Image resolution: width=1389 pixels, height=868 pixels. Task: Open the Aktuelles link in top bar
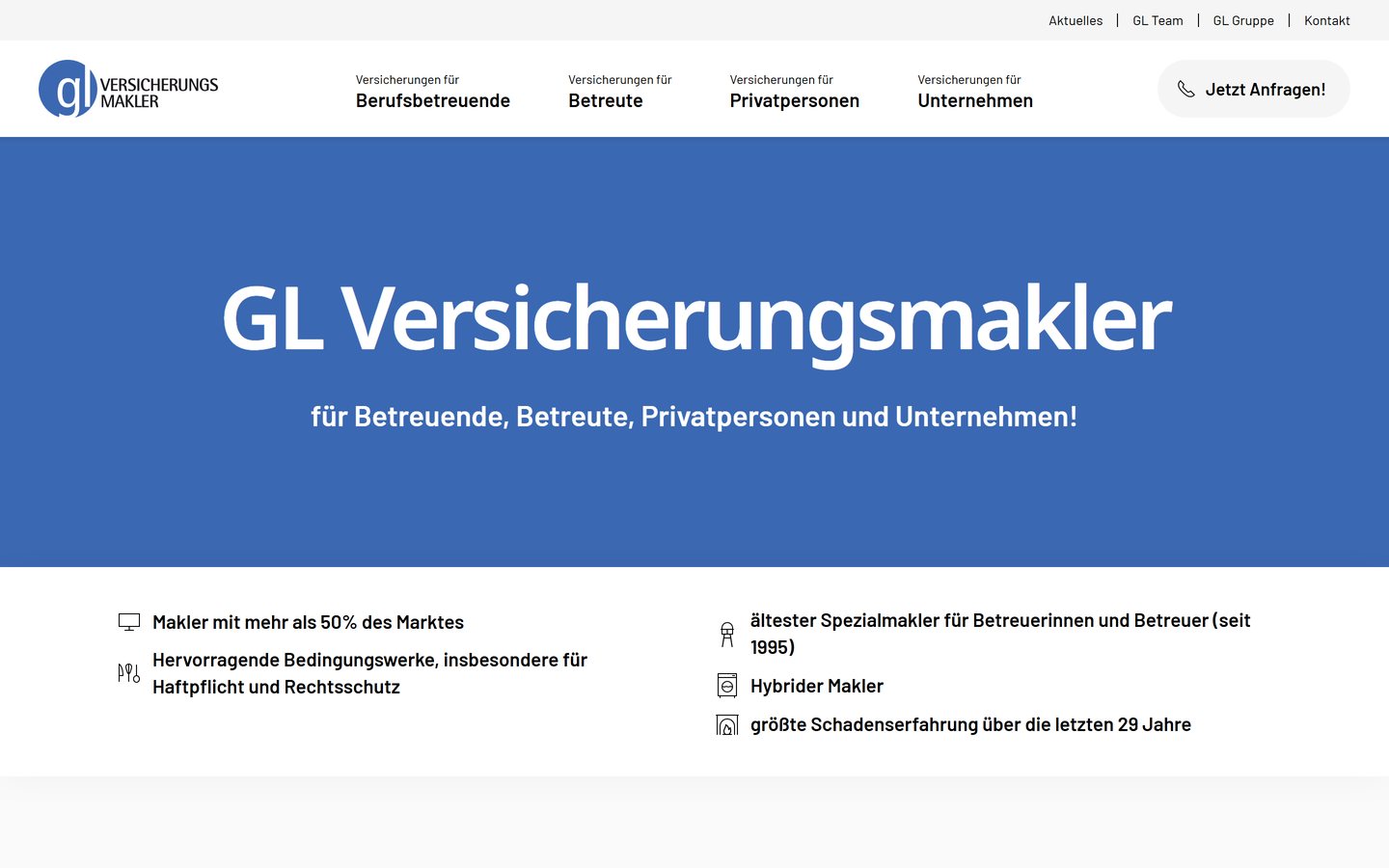click(1076, 20)
